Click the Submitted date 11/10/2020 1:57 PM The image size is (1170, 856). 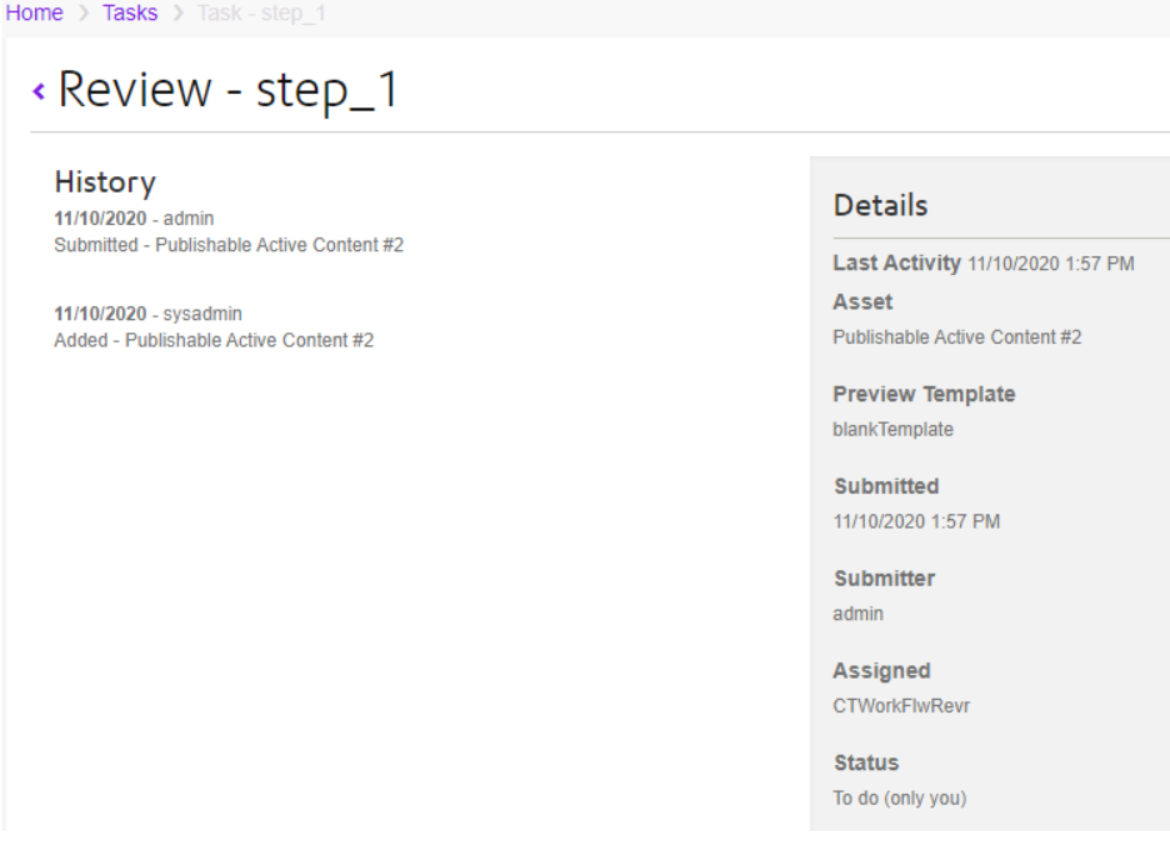pyautogui.click(x=915, y=522)
